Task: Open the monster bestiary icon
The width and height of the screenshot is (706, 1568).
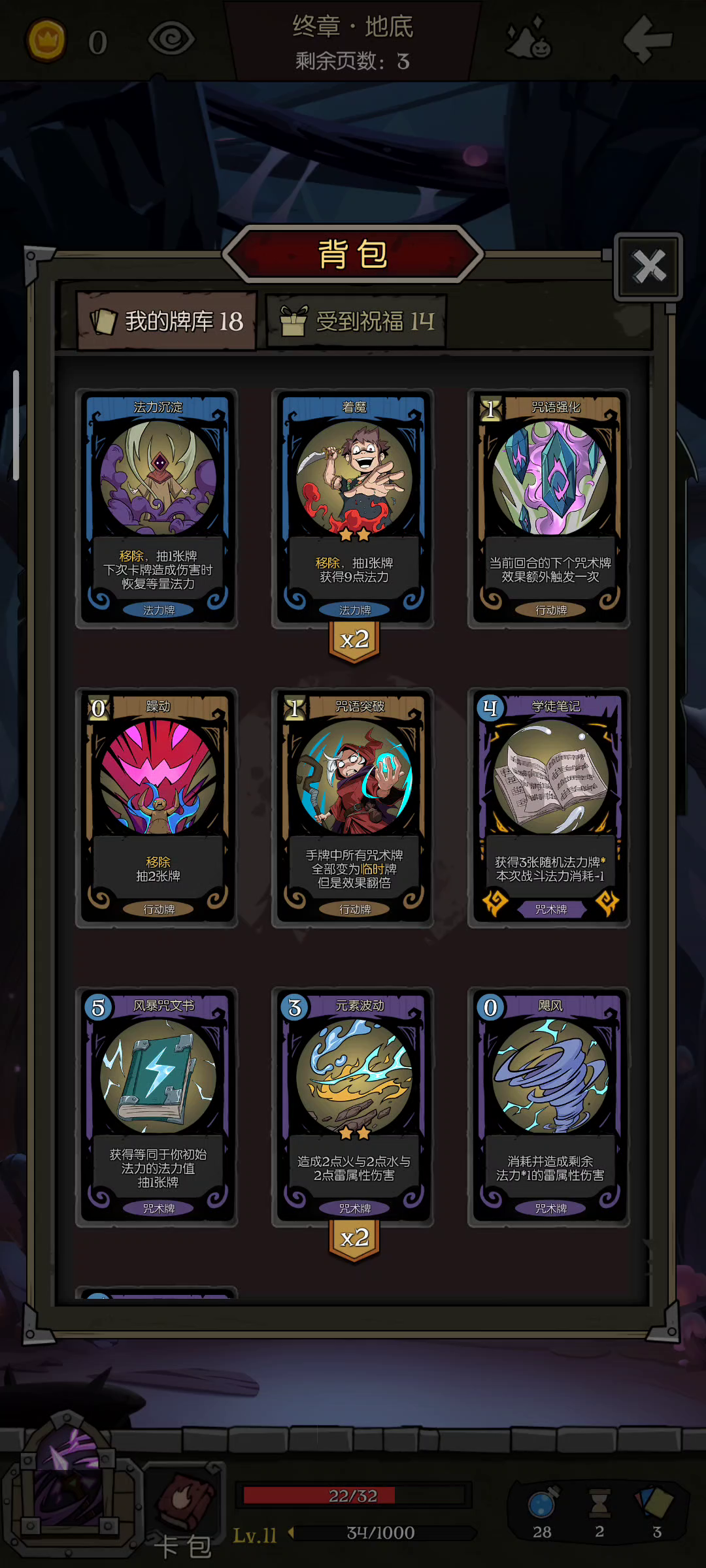Action: point(529,38)
